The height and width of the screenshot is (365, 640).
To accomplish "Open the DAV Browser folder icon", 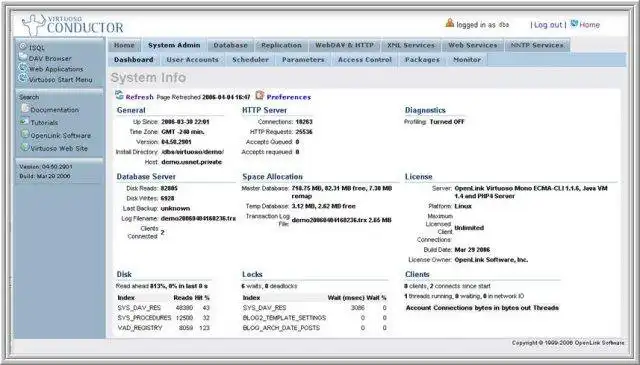I will (23, 57).
